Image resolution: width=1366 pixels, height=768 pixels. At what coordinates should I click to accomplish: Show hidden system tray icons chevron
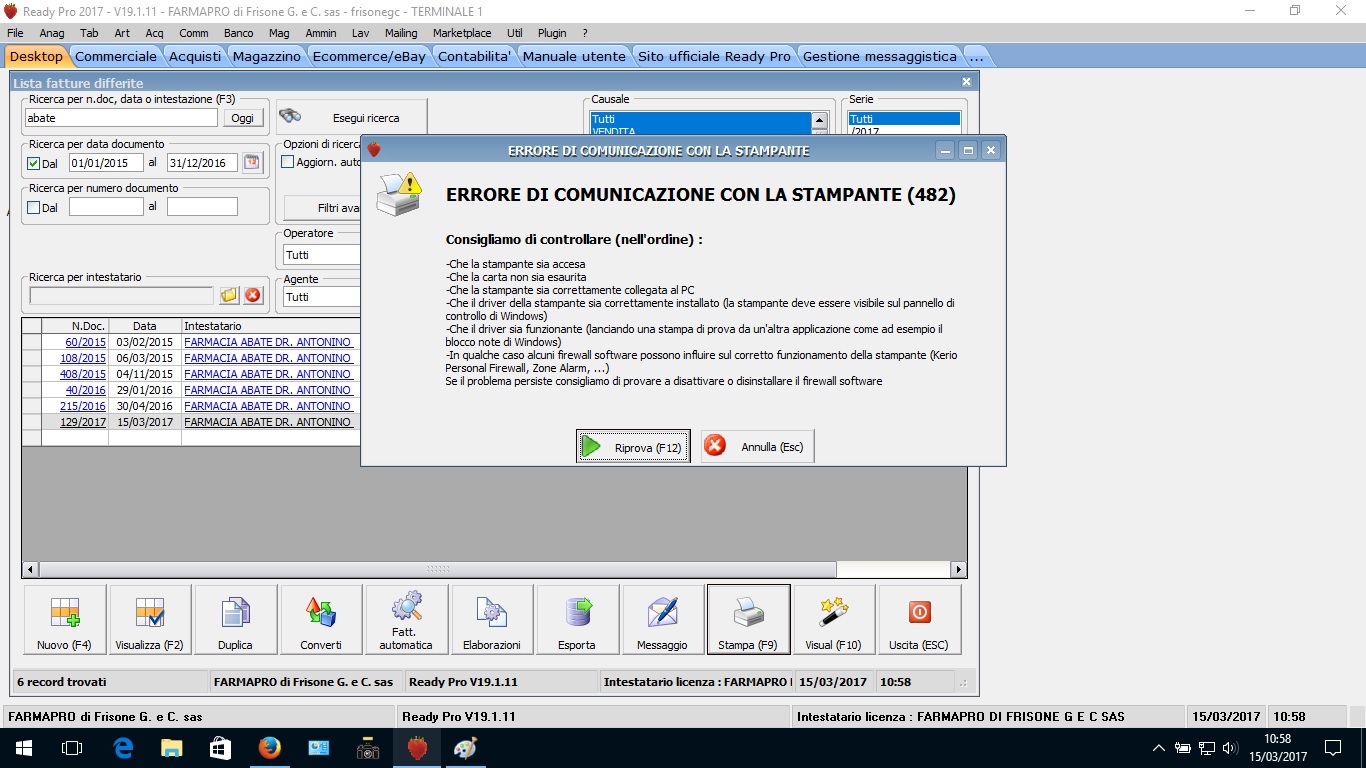pos(1159,748)
